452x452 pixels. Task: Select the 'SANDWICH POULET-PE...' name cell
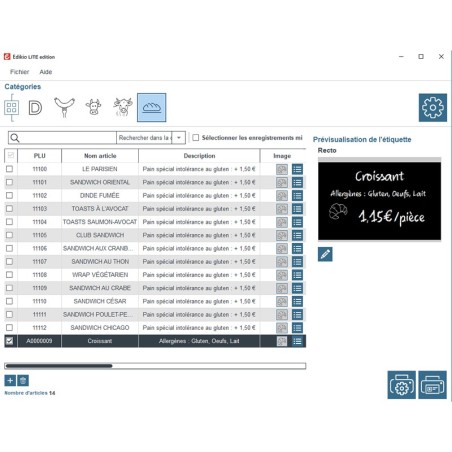click(100, 315)
